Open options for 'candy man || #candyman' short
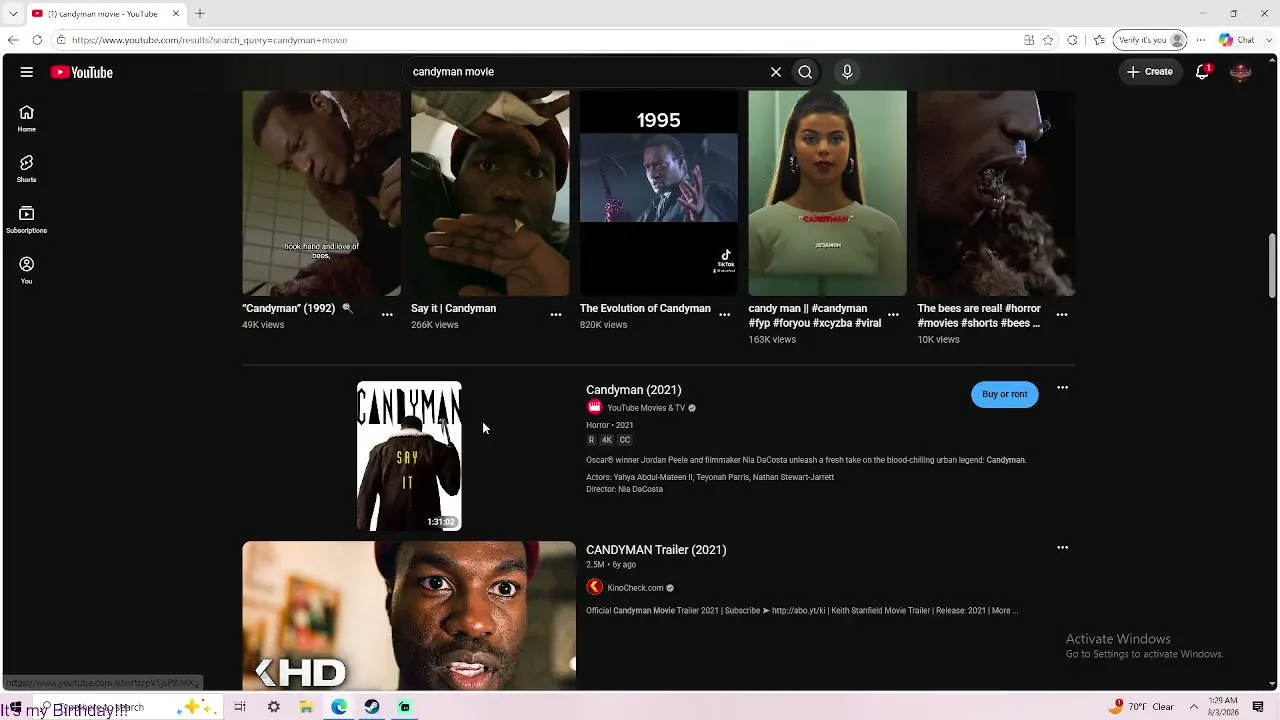Image resolution: width=1280 pixels, height=720 pixels. [894, 315]
